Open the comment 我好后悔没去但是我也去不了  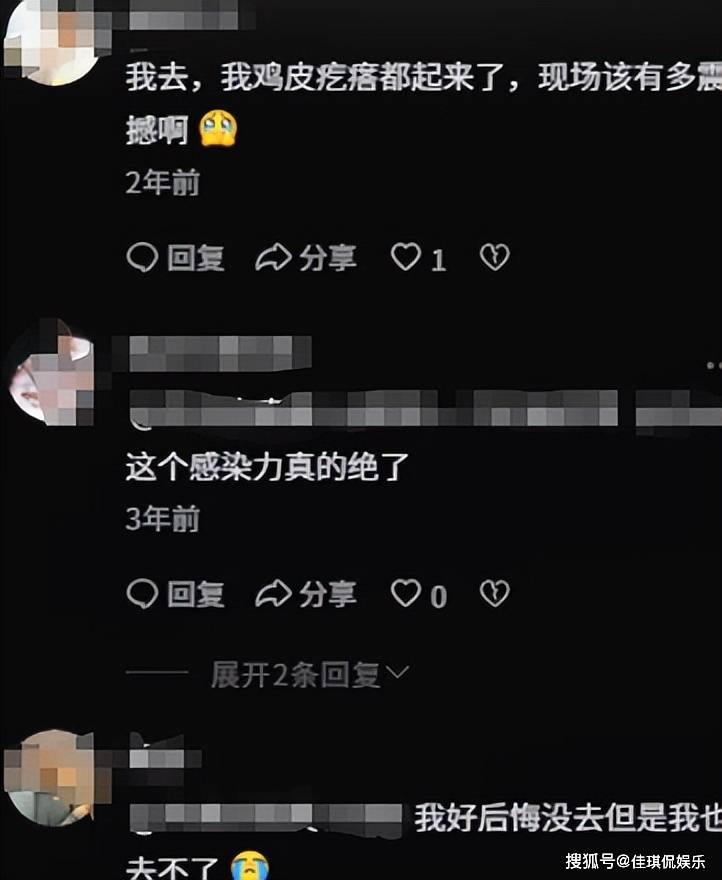[x=424, y=841]
